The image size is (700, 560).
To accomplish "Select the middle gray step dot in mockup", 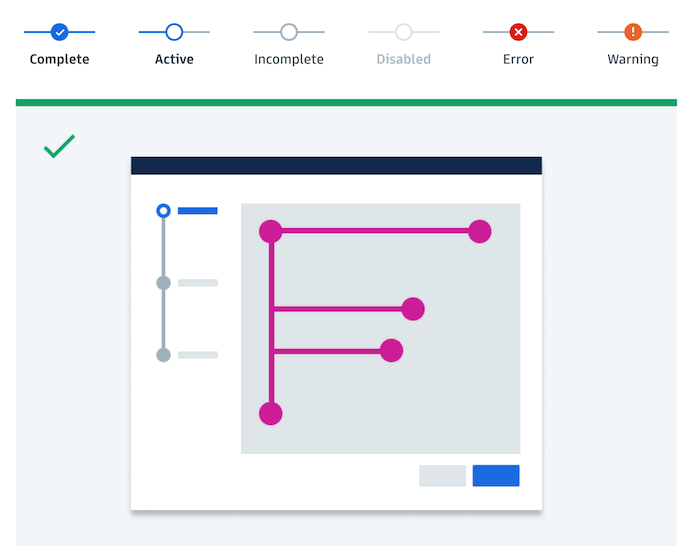I will point(163,283).
